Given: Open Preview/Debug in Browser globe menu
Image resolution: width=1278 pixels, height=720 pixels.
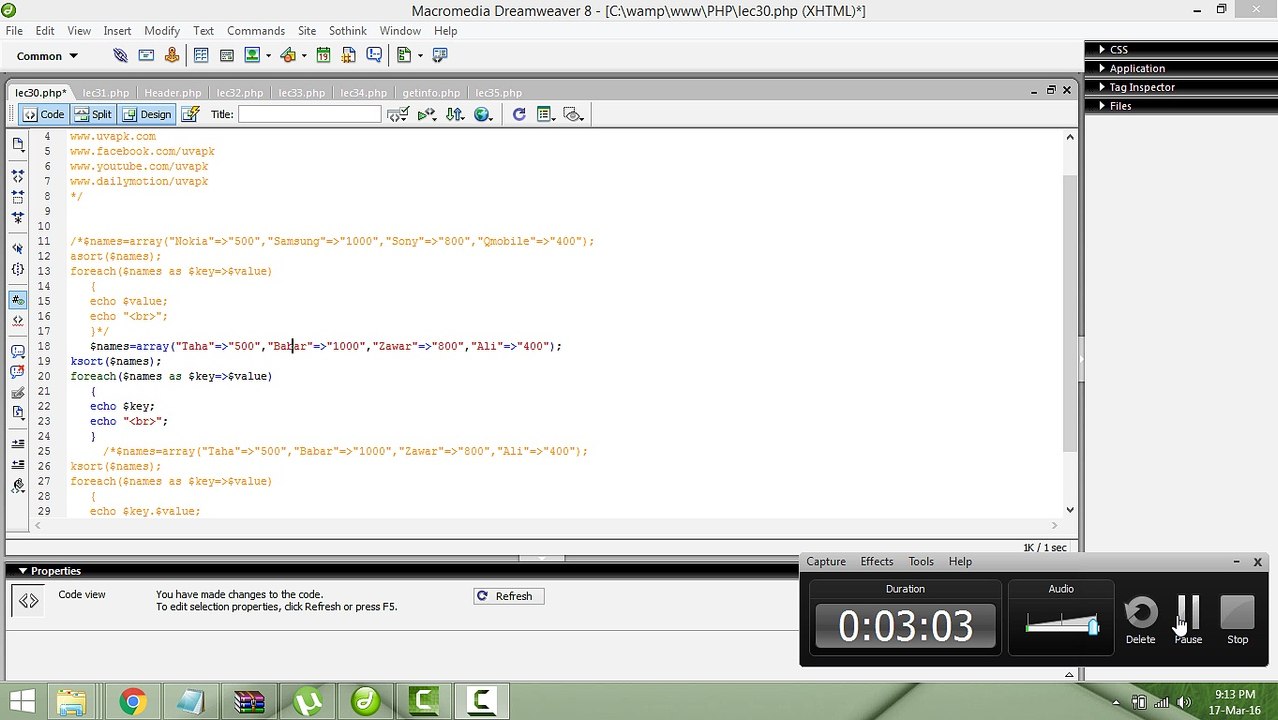Looking at the screenshot, I should point(484,114).
